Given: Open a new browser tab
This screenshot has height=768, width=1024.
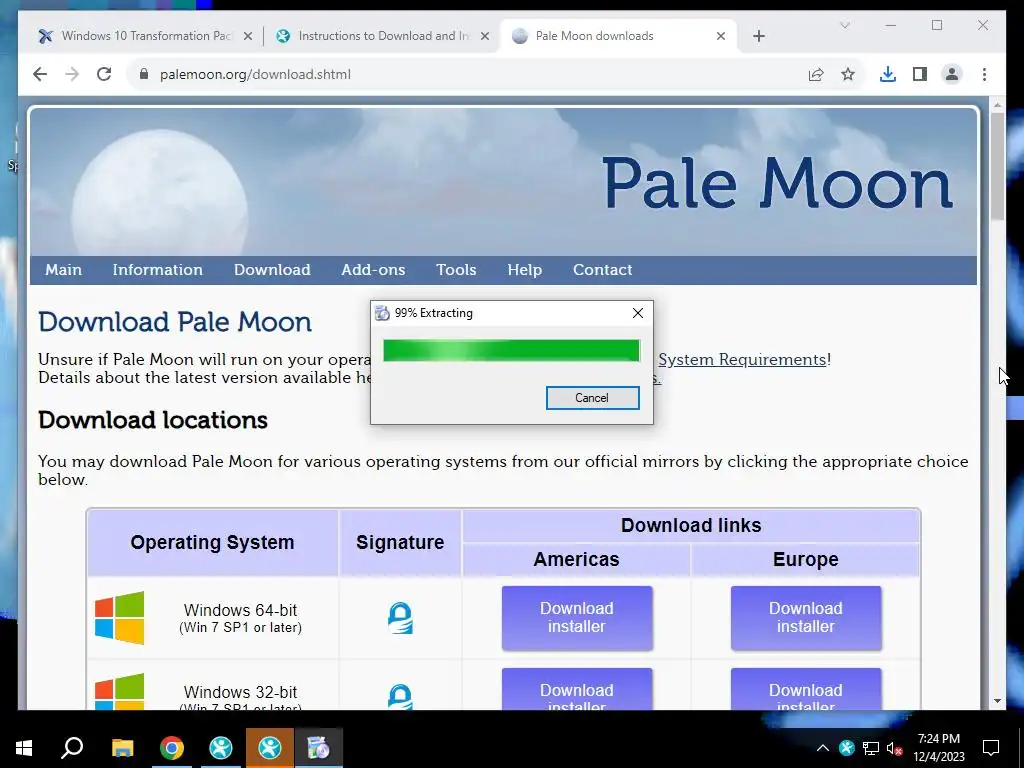Looking at the screenshot, I should [x=758, y=36].
